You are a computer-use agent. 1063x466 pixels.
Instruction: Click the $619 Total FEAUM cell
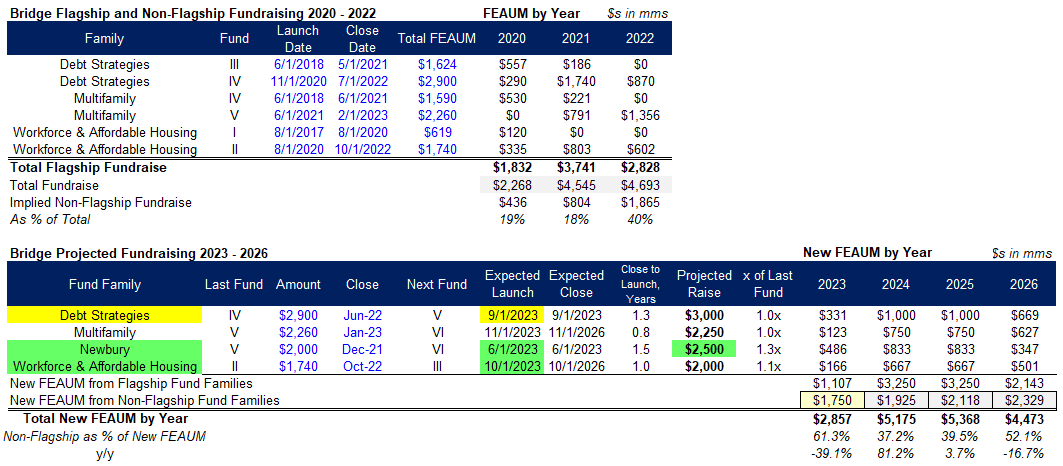[437, 132]
